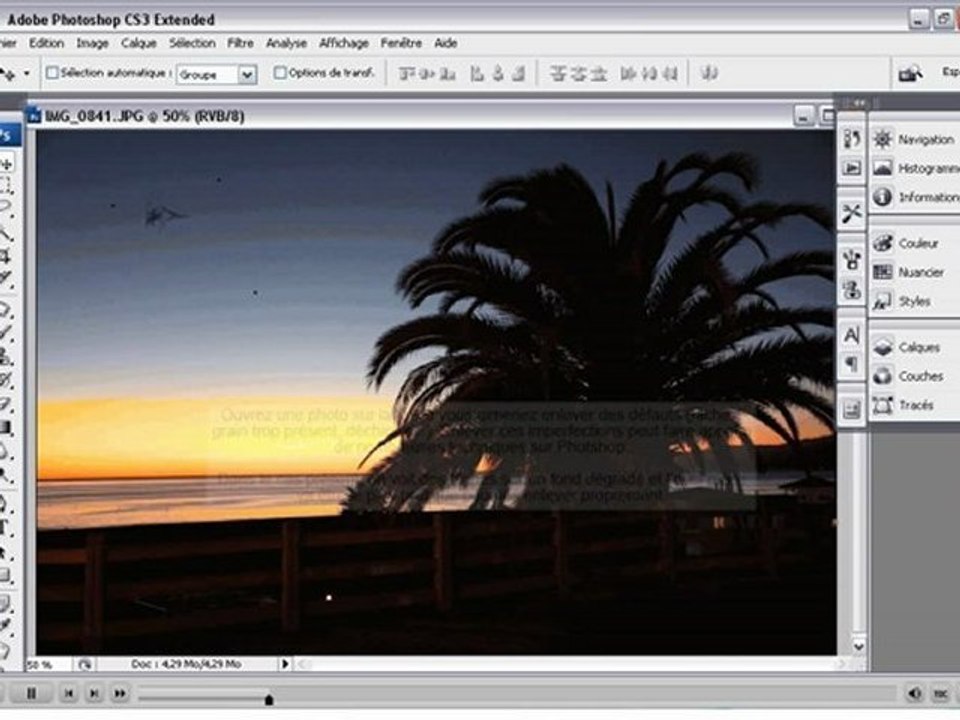Click the fast-forward button
The width and height of the screenshot is (960, 720).
point(120,693)
